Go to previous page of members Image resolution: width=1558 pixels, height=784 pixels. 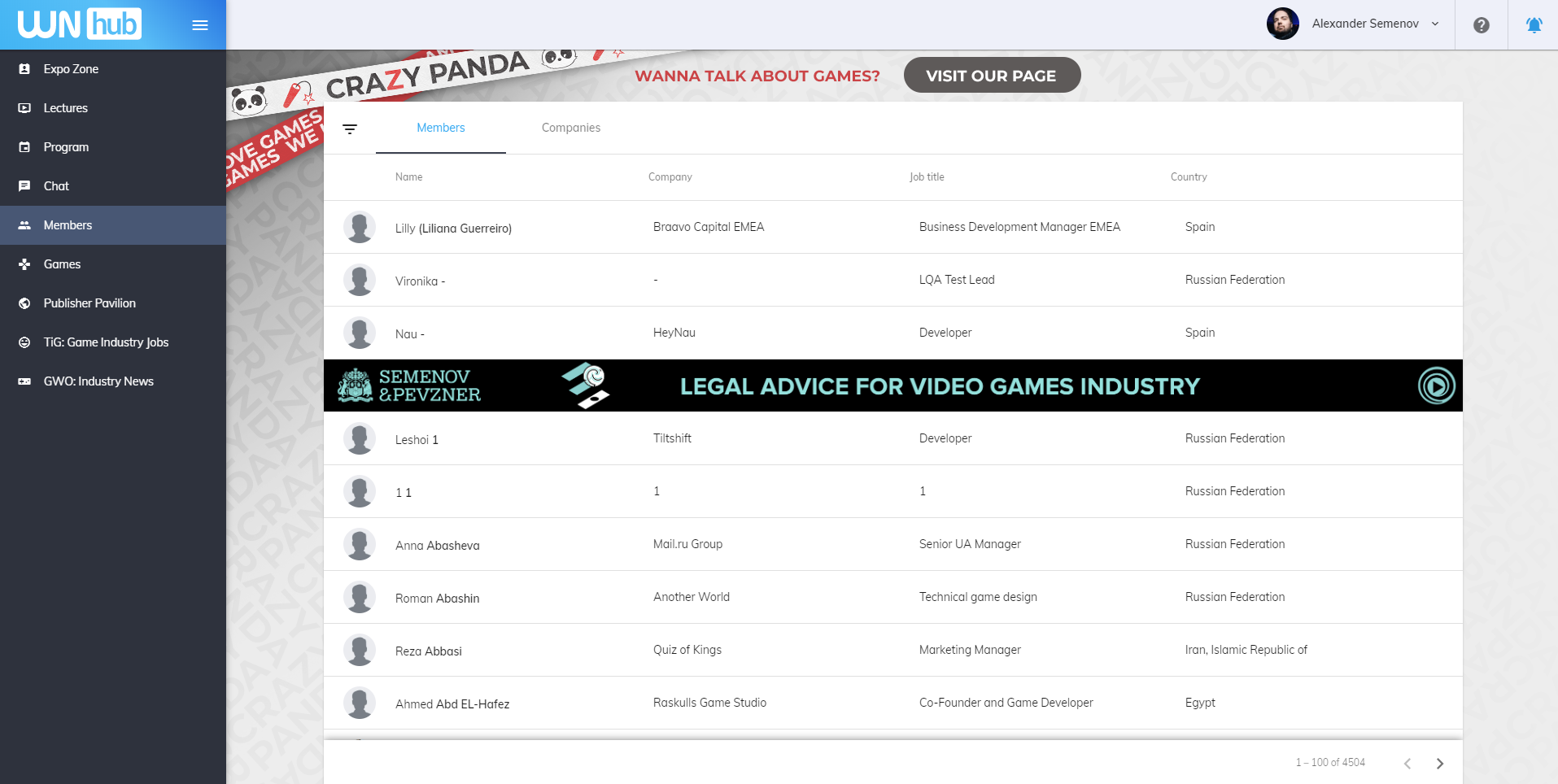click(1407, 764)
